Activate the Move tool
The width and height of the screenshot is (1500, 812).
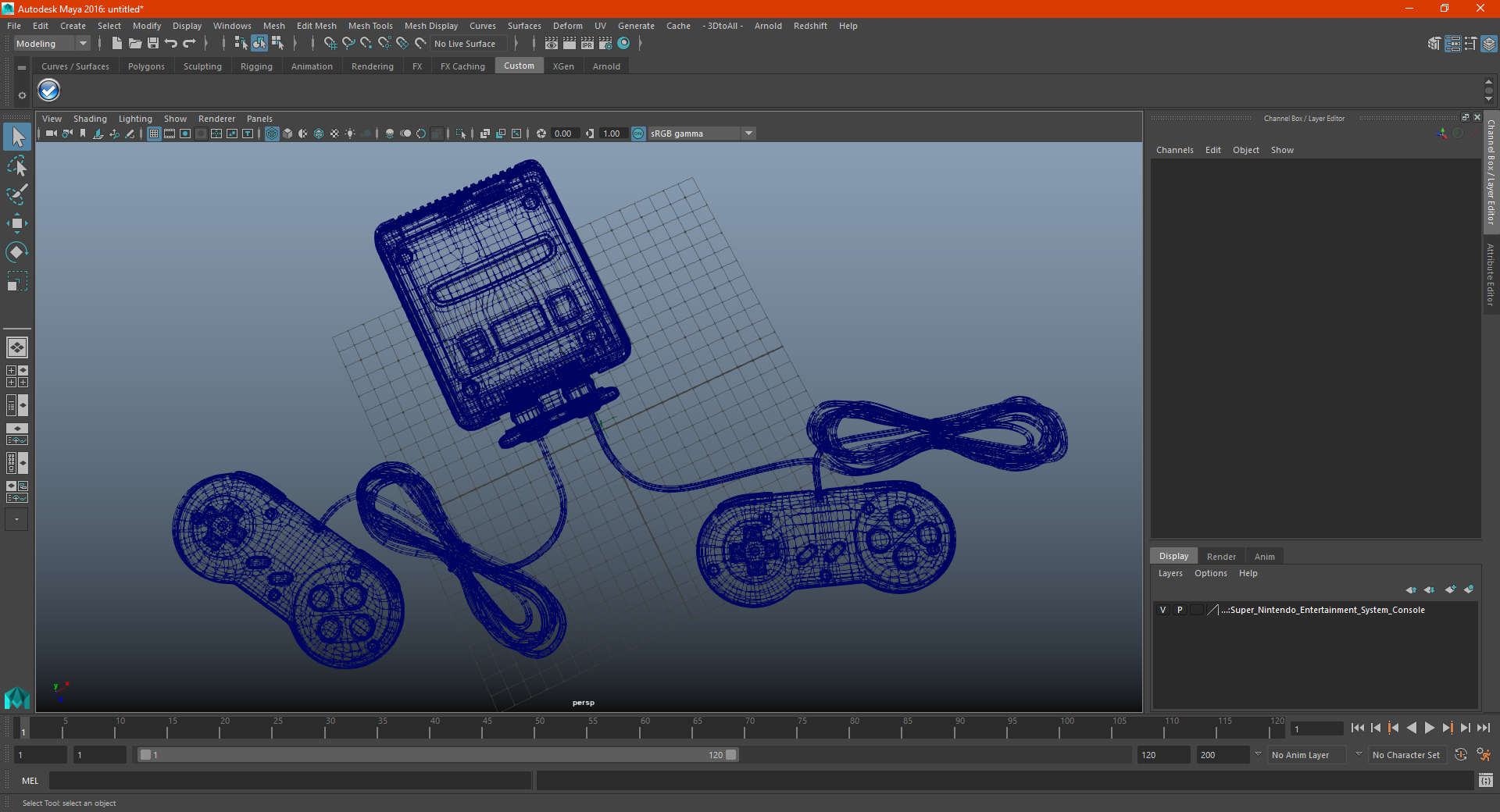[x=17, y=223]
